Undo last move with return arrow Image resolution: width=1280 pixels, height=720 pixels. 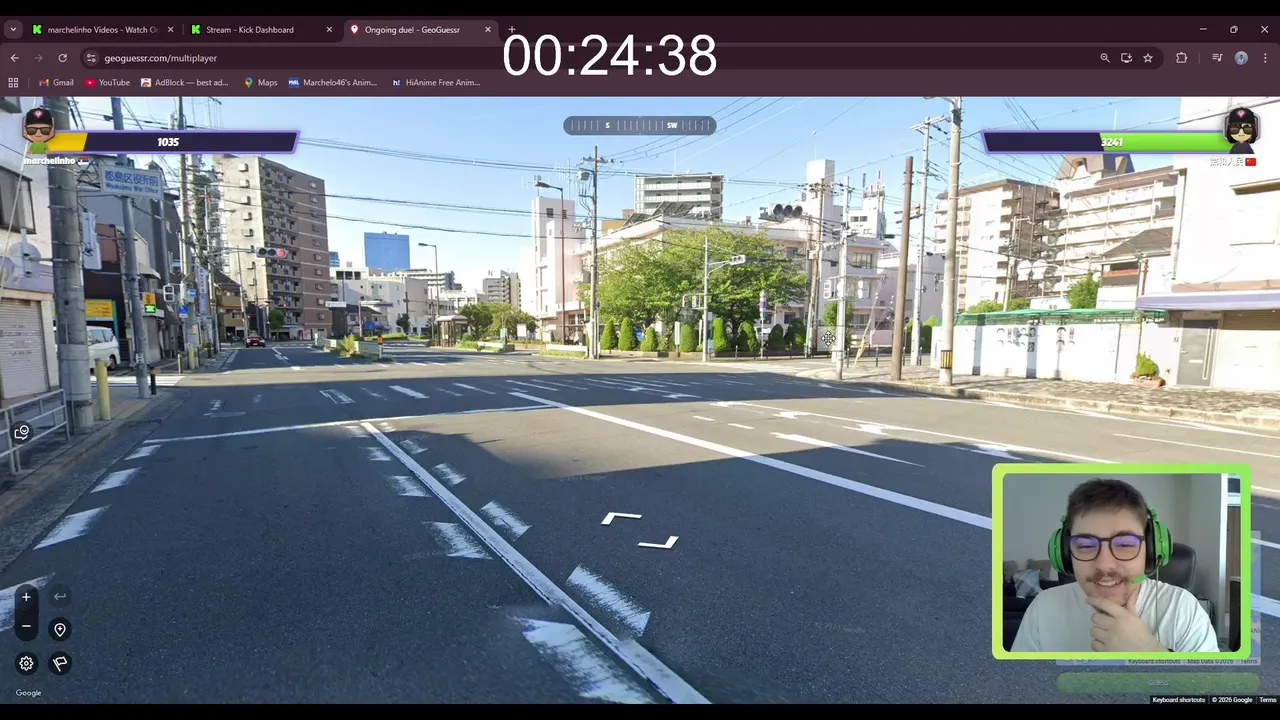[60, 597]
